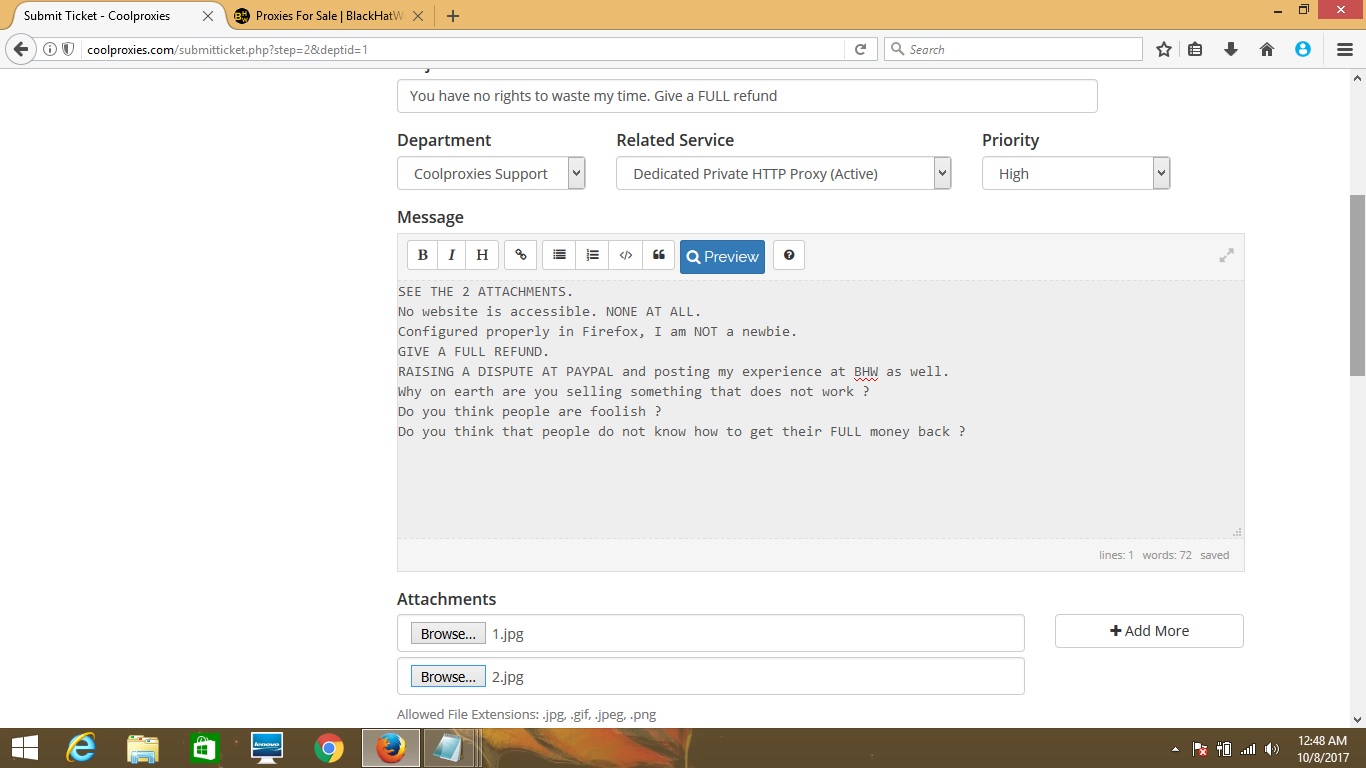Switch to the Proxies For Sale BlackHatWorld tab
The width and height of the screenshot is (1366, 768).
pyautogui.click(x=330, y=16)
